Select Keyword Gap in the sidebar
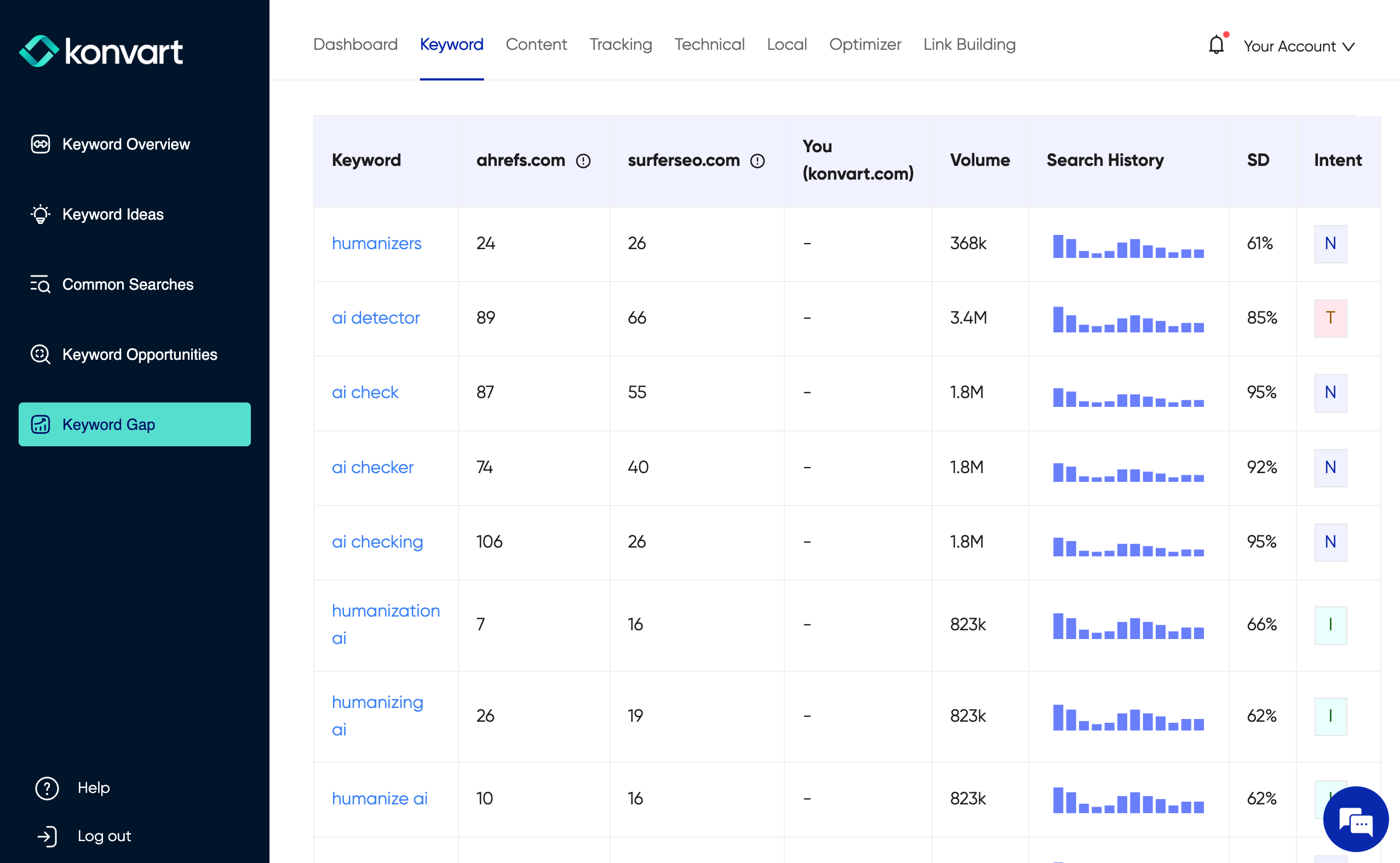 click(x=135, y=424)
